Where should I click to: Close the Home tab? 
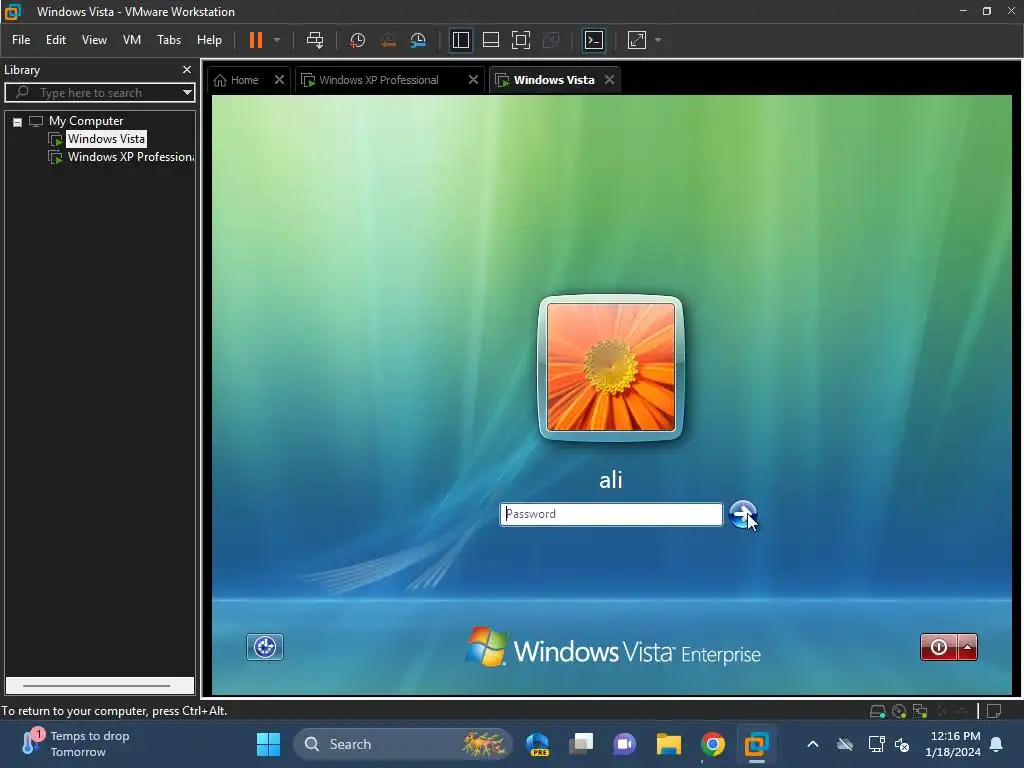pos(279,80)
